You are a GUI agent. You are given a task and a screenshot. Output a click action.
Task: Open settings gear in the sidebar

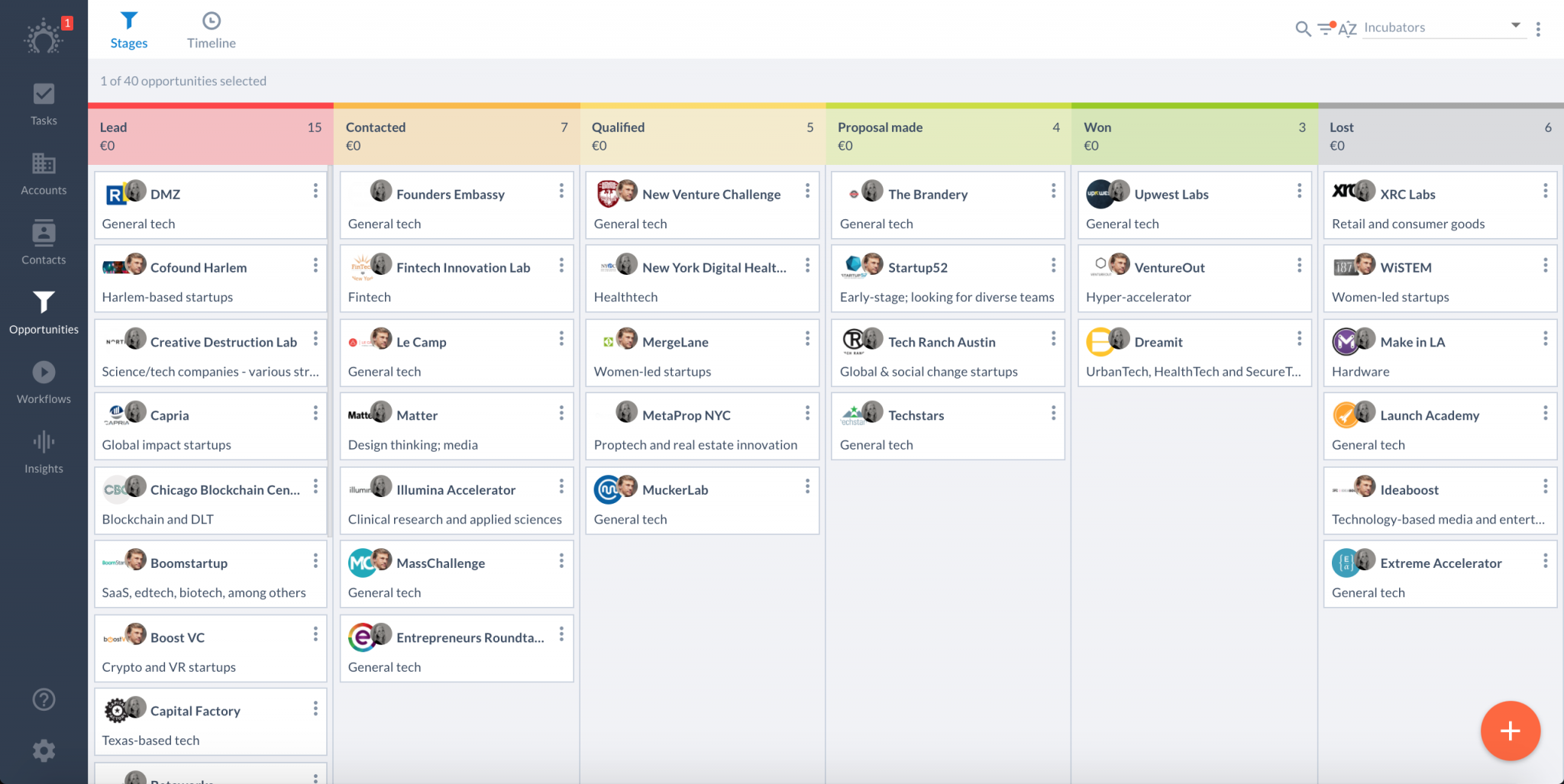click(44, 750)
